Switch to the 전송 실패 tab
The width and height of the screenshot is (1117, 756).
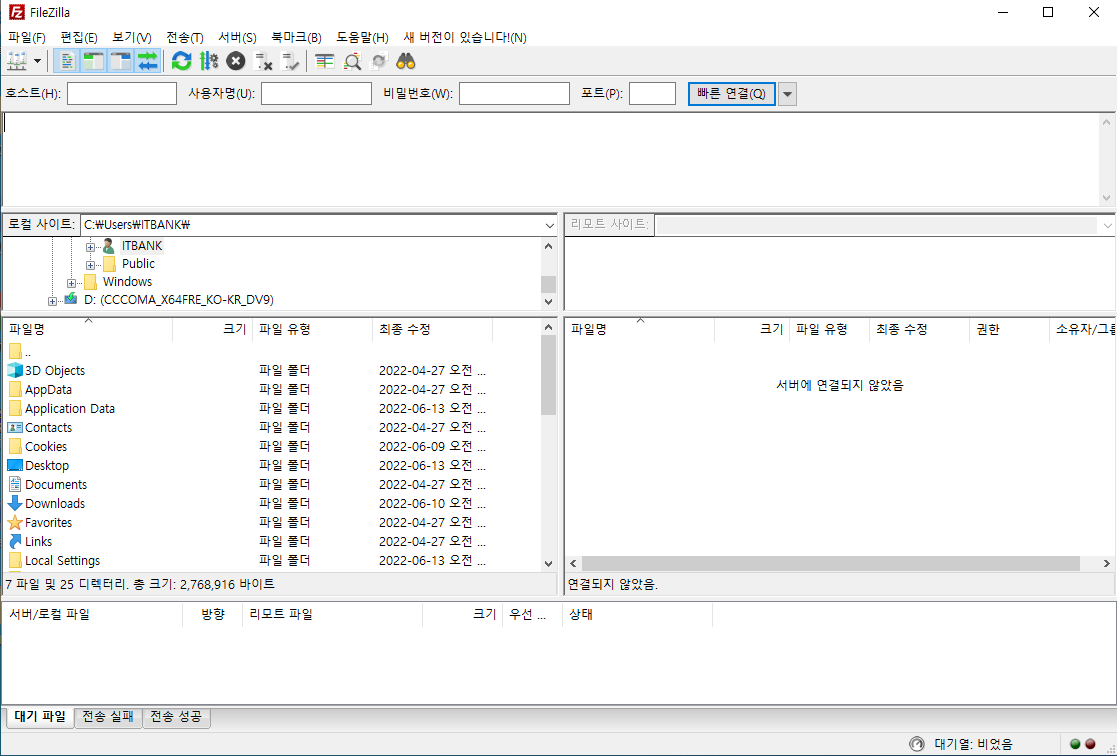click(108, 717)
